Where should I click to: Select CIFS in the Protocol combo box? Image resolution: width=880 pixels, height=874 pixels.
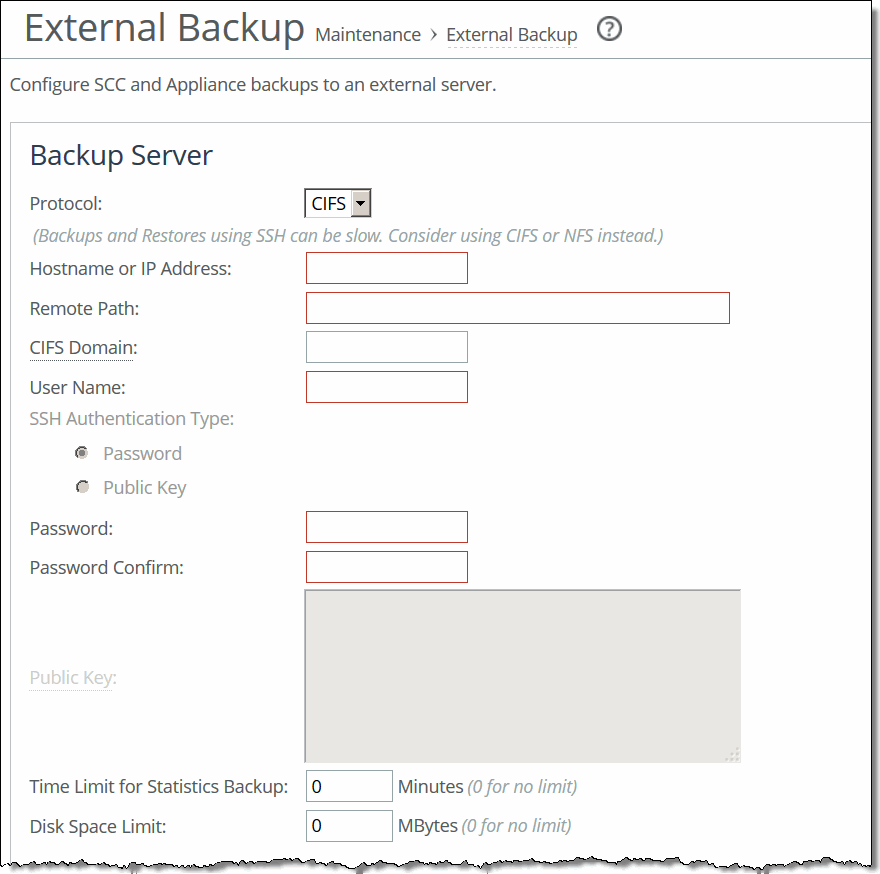330,202
